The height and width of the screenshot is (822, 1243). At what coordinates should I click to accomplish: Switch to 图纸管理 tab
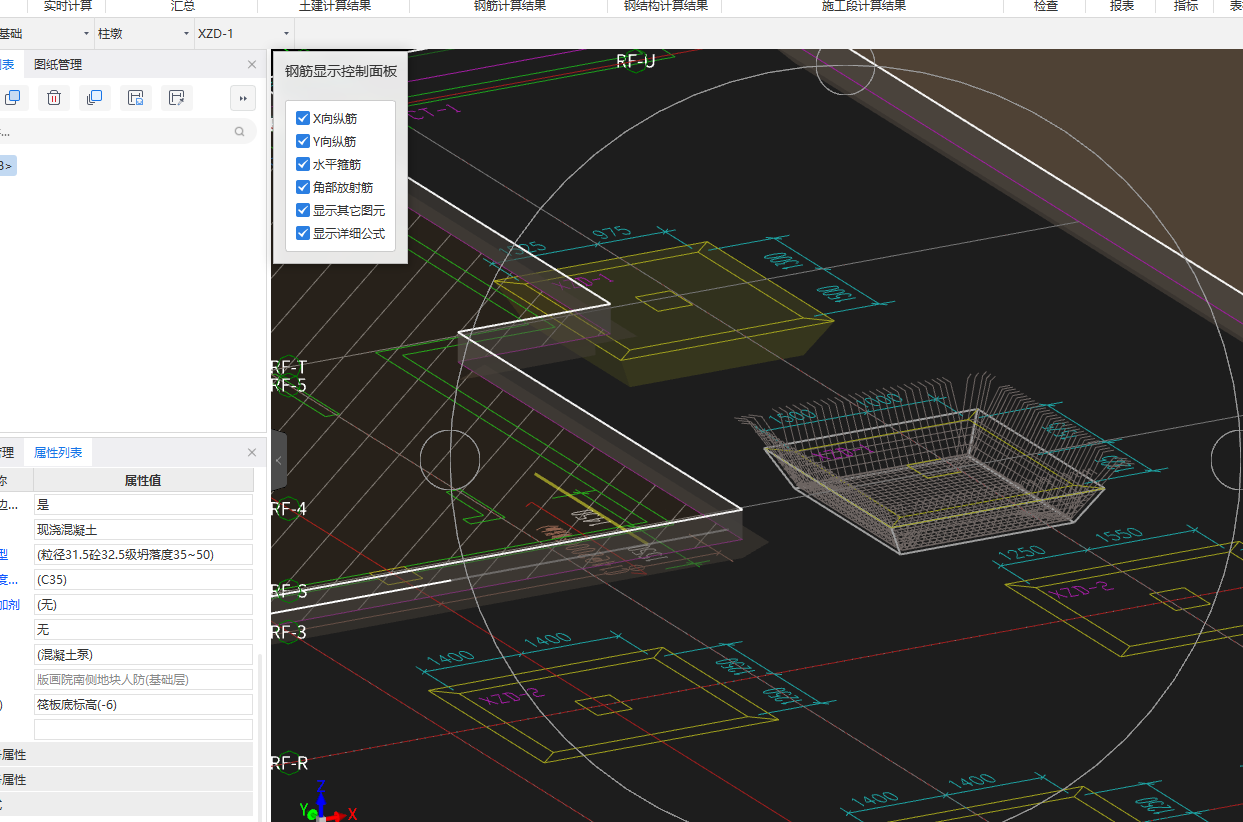[x=58, y=64]
